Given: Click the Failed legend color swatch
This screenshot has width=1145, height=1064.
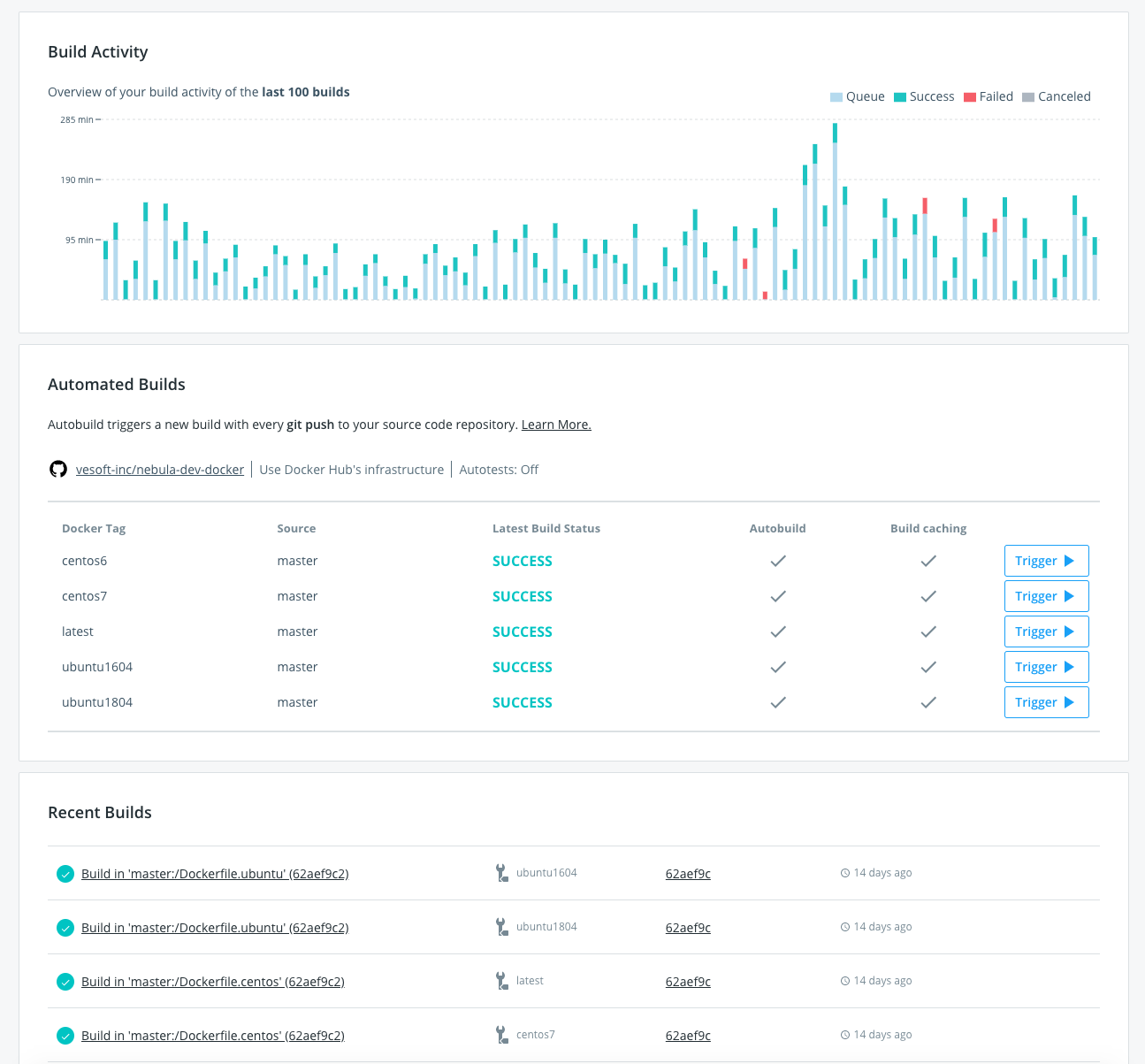Looking at the screenshot, I should (970, 97).
